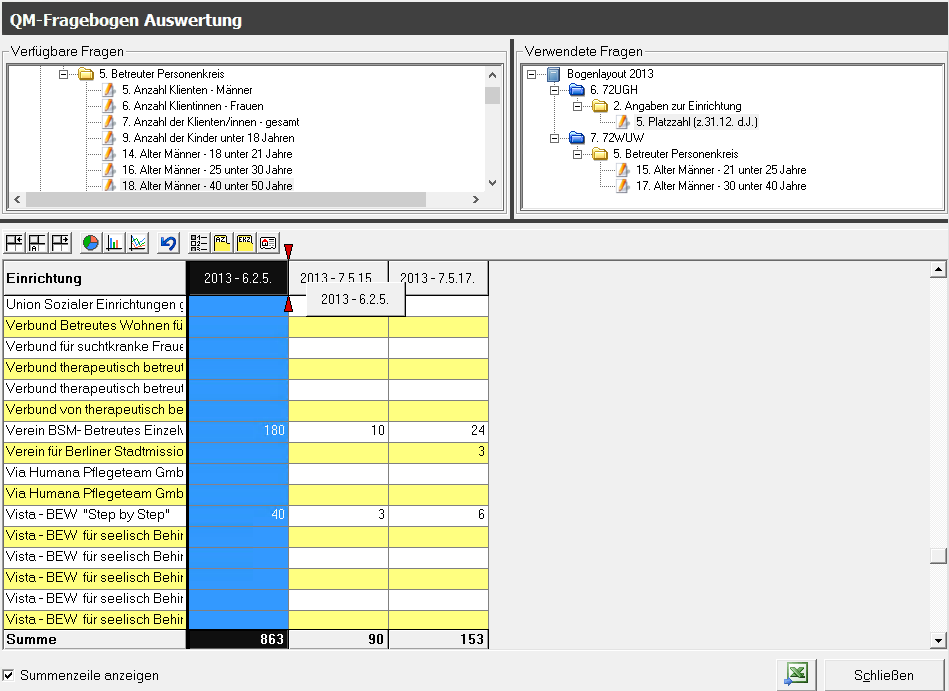949x691 pixels.
Task: Click the move-column-left toolbar icon
Action: (x=14, y=243)
